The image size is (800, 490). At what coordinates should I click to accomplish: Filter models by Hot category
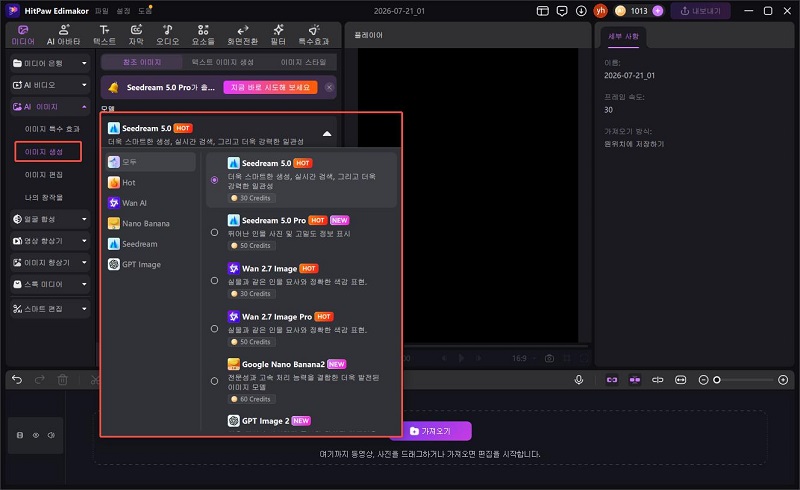[x=151, y=182]
